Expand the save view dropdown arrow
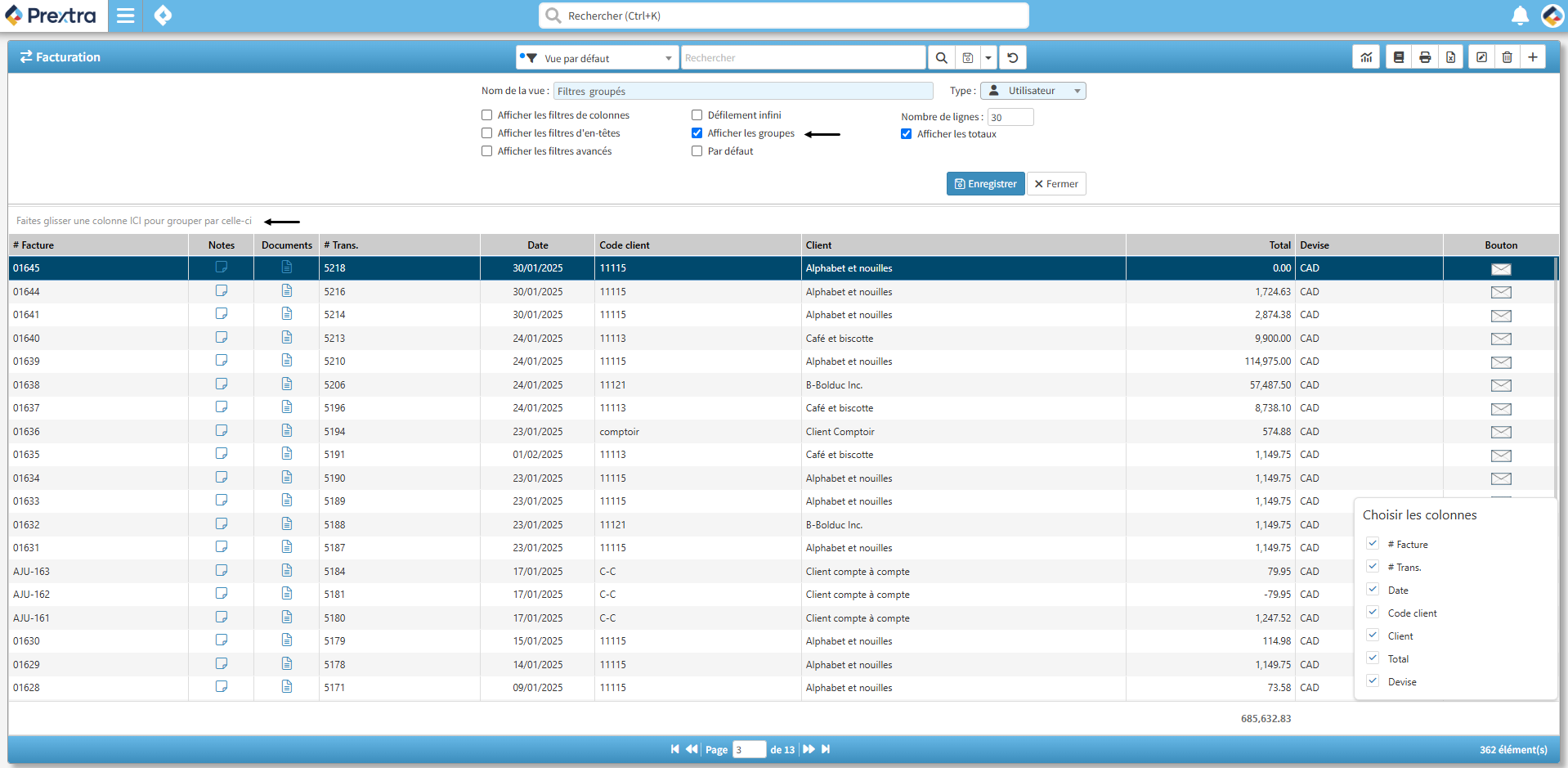Viewport: 1568px width, 768px height. [x=988, y=58]
